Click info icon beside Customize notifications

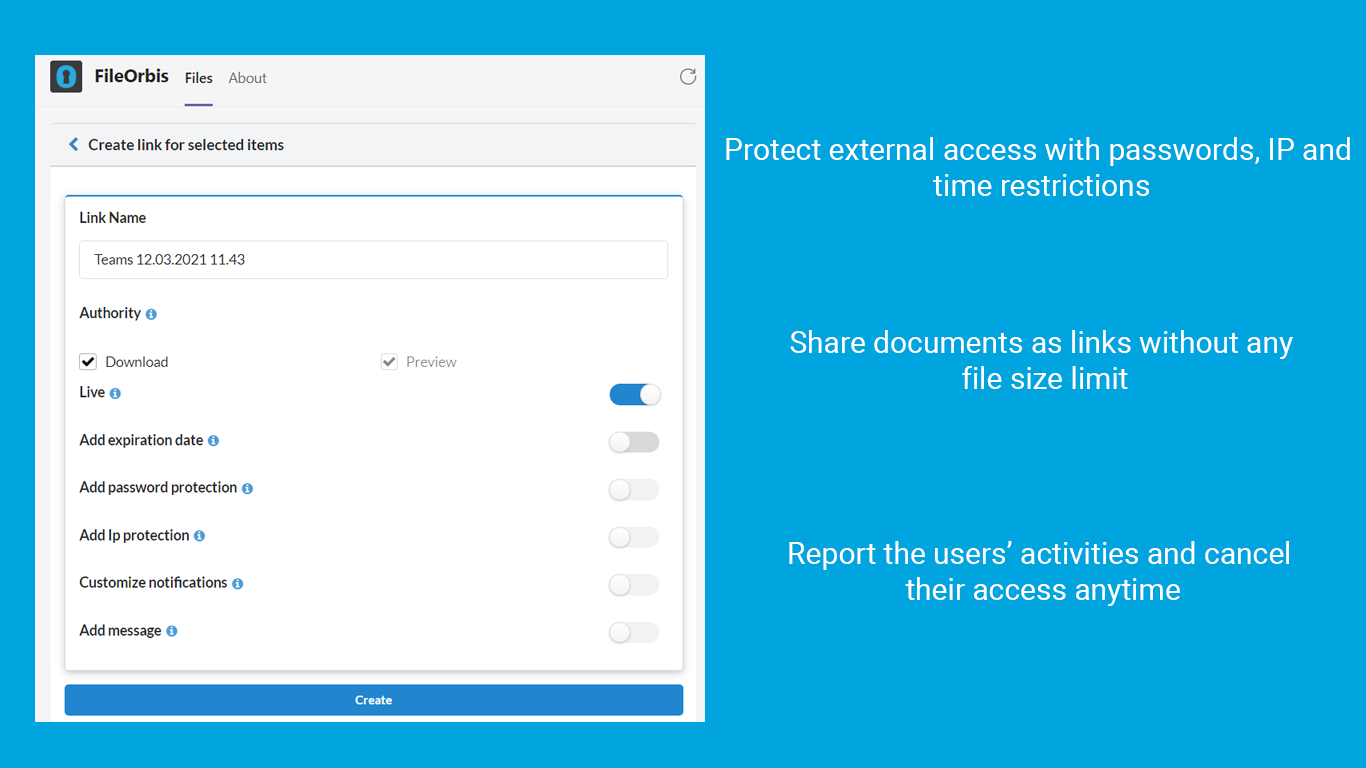(237, 584)
